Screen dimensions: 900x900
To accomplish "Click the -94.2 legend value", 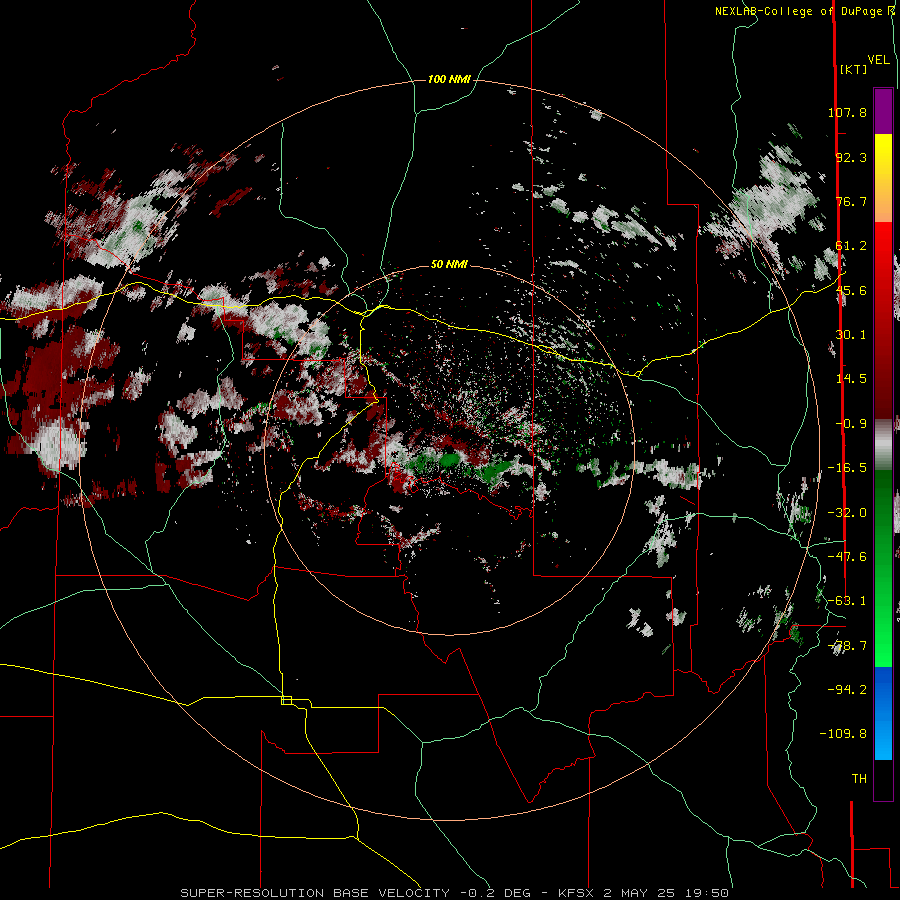I will (847, 689).
